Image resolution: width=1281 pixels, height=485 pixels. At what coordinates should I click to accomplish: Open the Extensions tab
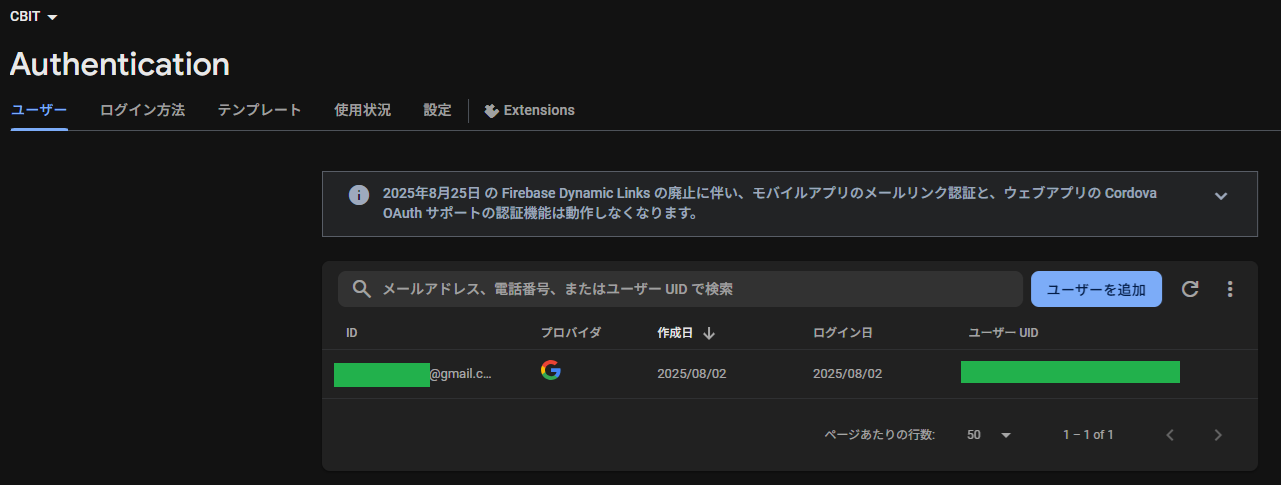(x=529, y=110)
